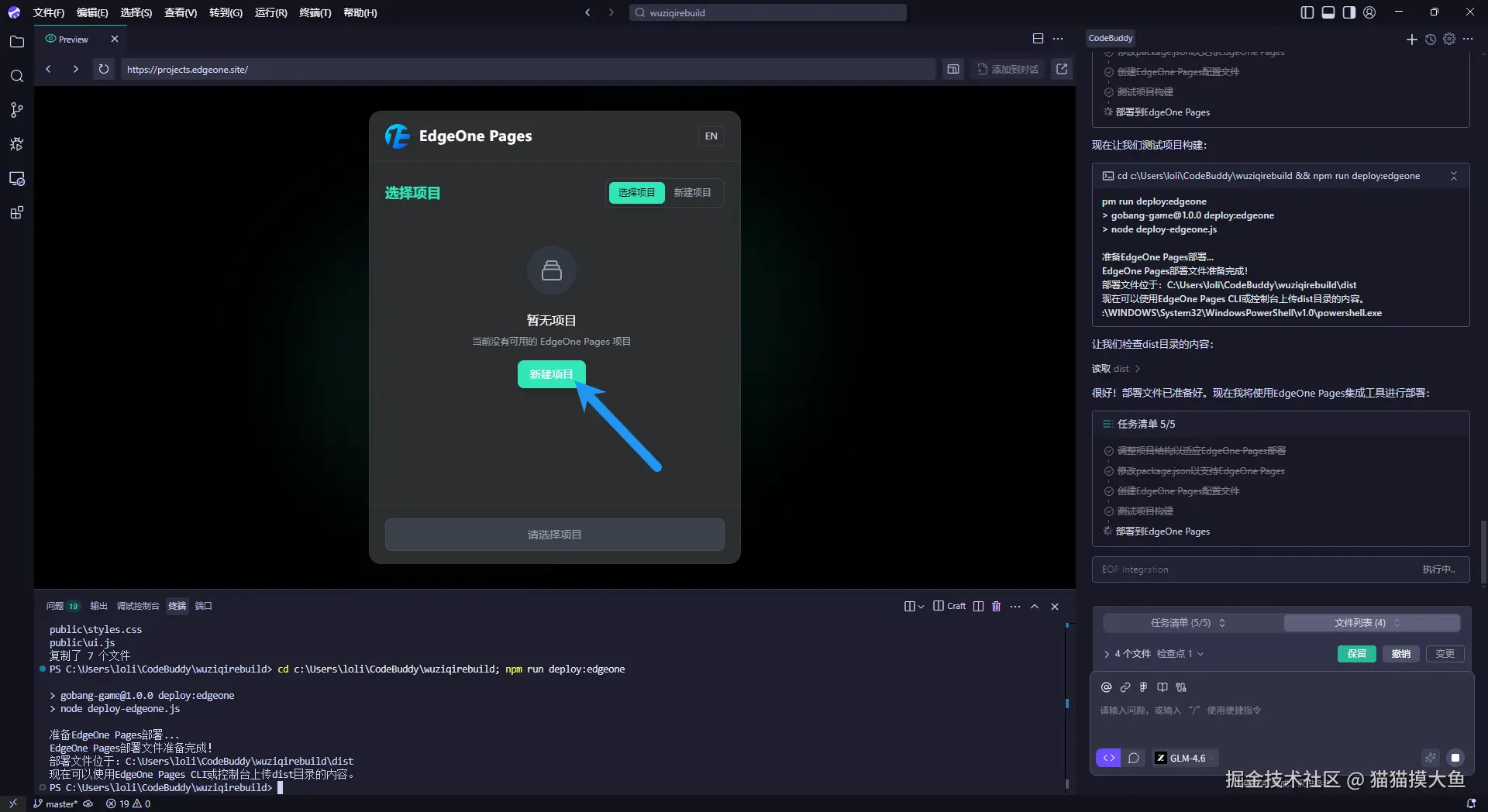Stop the running CodeBuddy task

[x=1455, y=758]
